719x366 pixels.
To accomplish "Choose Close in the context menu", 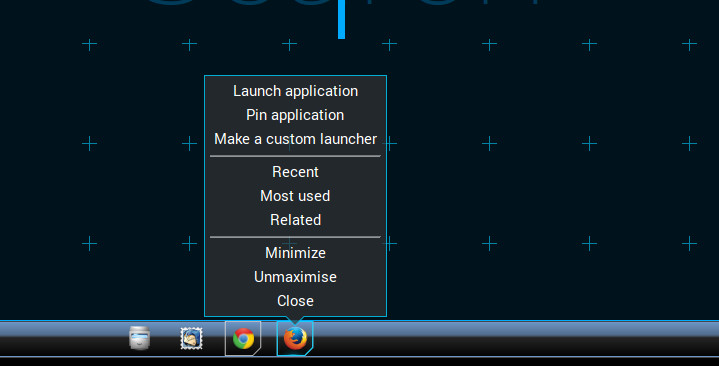I will 295,301.
